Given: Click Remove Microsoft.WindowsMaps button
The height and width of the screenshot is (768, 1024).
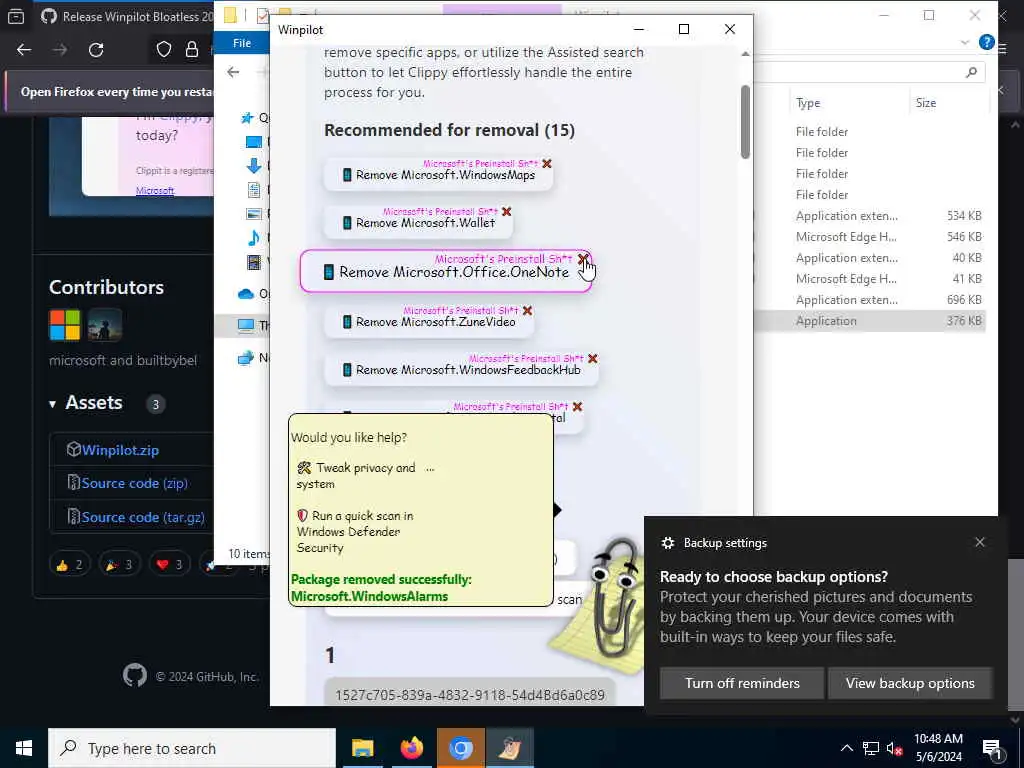Looking at the screenshot, I should coord(439,175).
